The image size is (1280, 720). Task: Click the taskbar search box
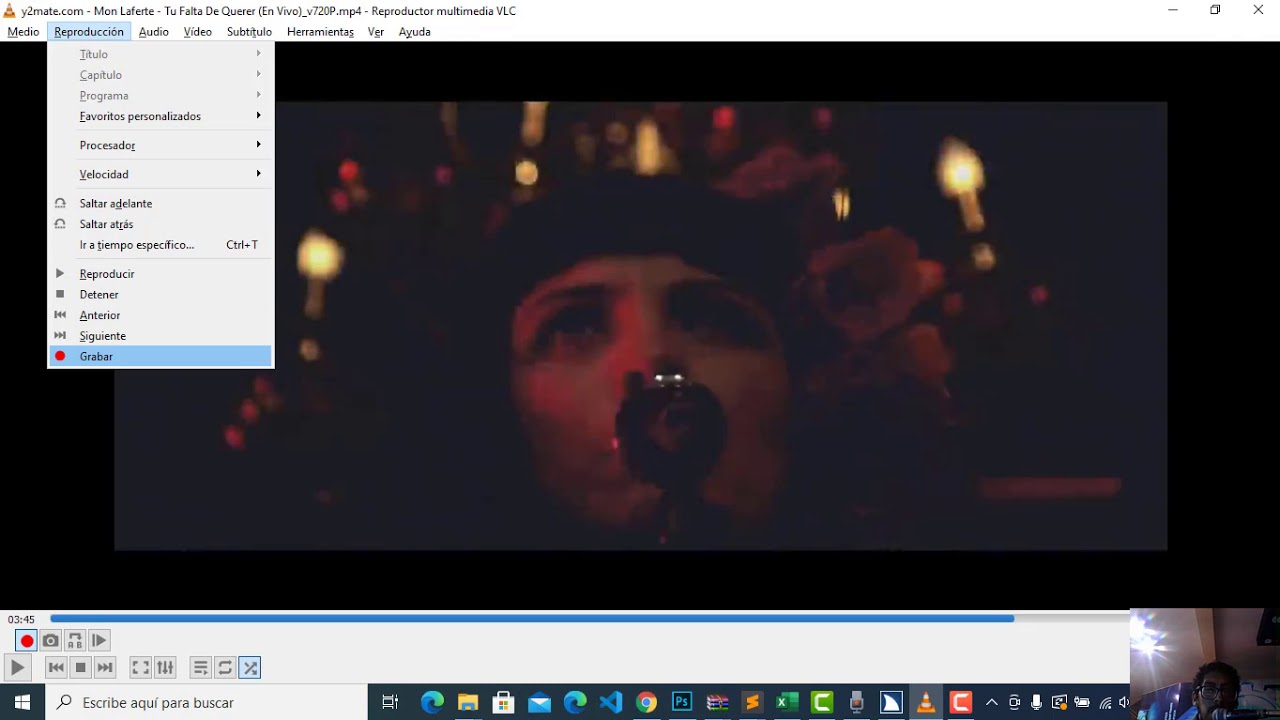coord(207,702)
